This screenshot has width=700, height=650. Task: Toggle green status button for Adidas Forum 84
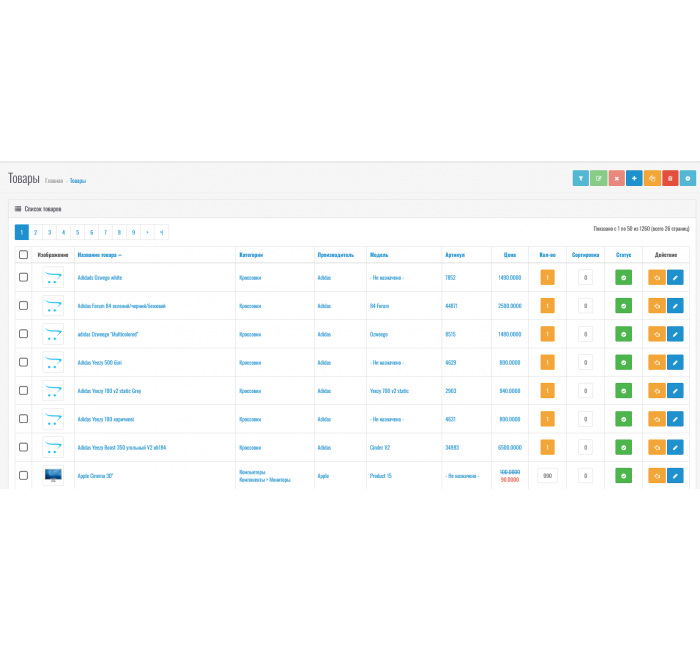pos(623,306)
